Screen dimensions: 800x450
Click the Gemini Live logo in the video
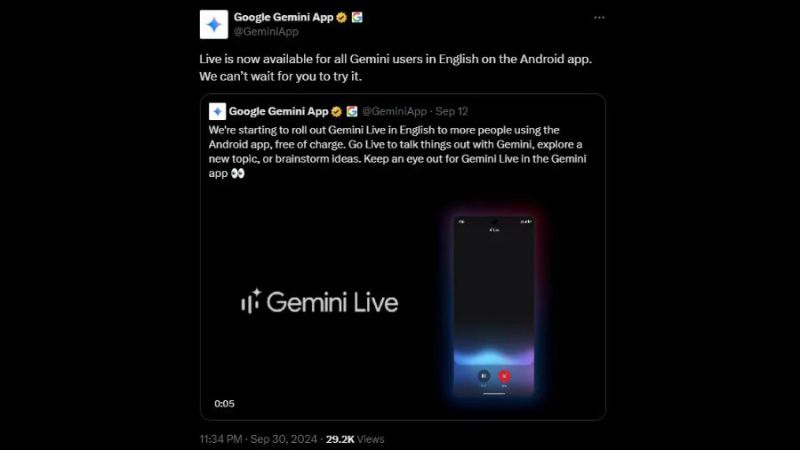coord(320,302)
